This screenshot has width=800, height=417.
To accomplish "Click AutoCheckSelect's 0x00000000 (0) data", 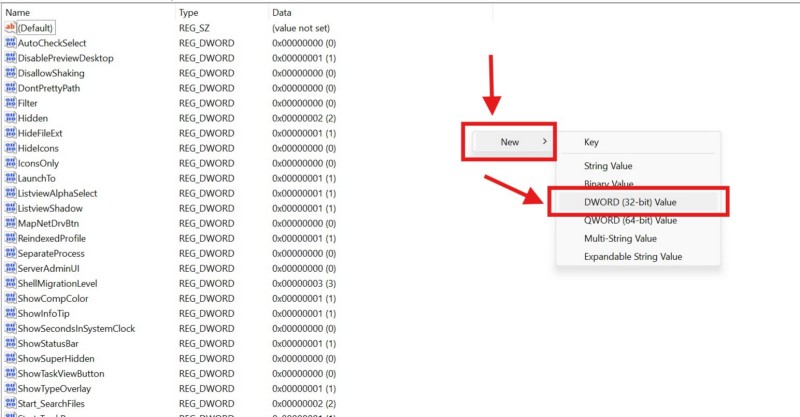I will tap(304, 43).
